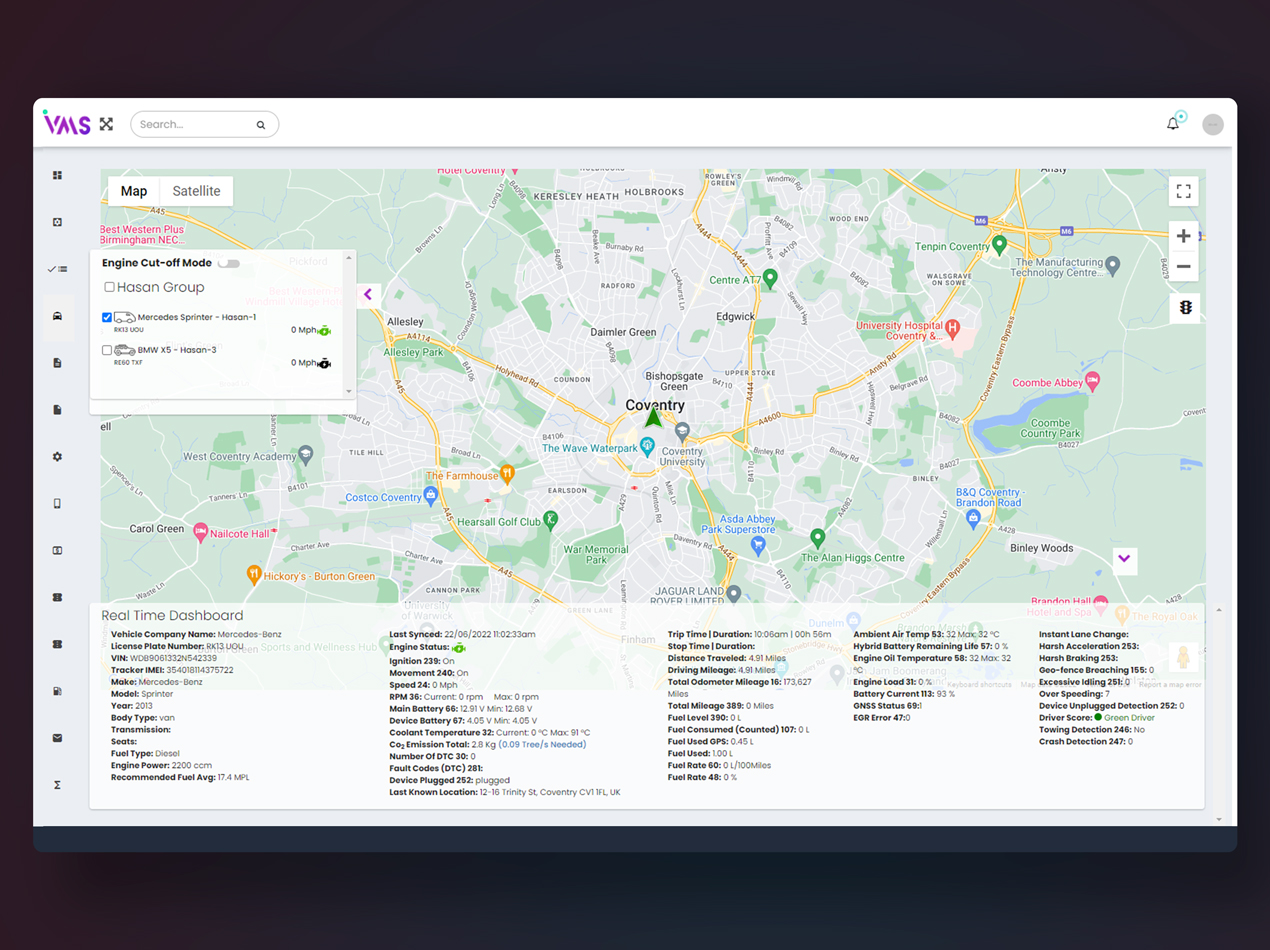This screenshot has height=950, width=1270.
Task: Click the sigma summary icon in sidebar
Action: pos(57,785)
